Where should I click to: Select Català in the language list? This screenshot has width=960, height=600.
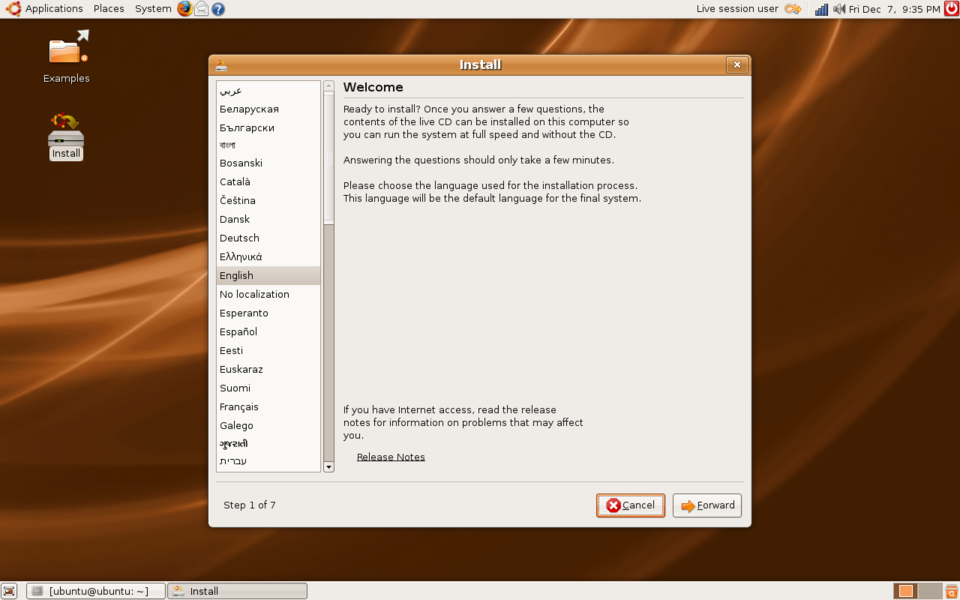[268, 182]
